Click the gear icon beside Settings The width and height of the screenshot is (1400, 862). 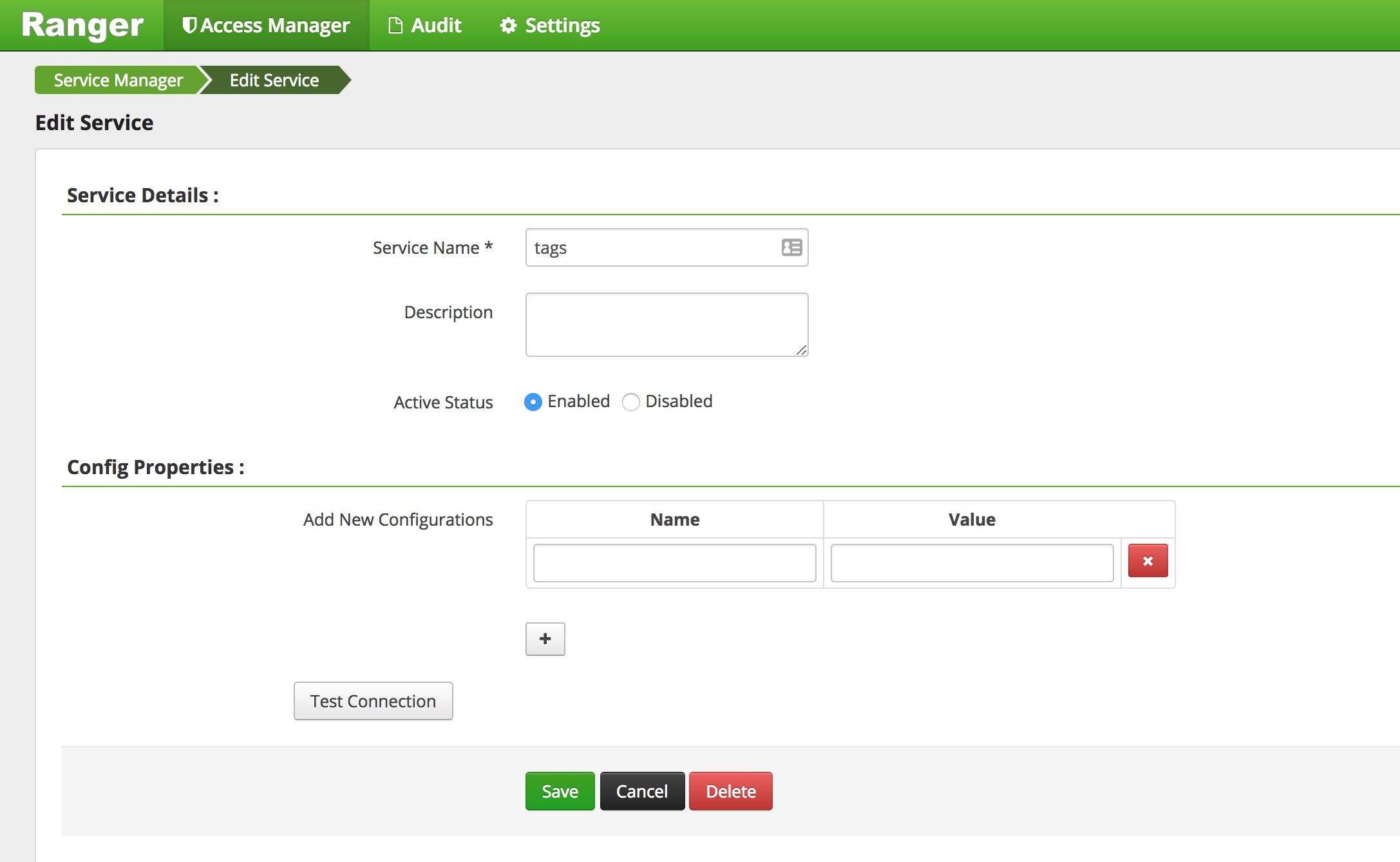pos(508,25)
